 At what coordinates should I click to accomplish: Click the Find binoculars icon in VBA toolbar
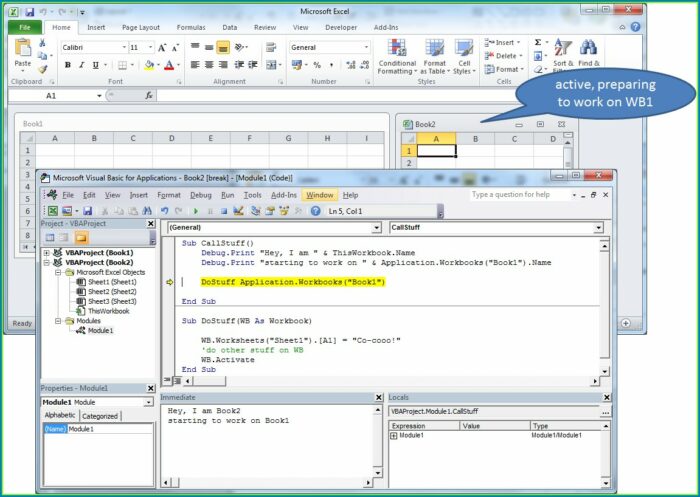coord(147,211)
